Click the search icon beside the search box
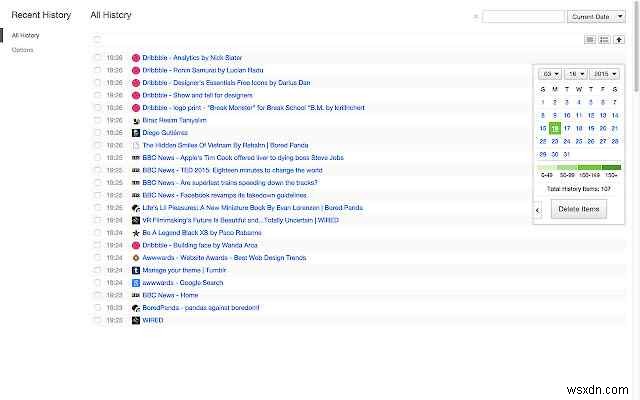The width and height of the screenshot is (640, 400). click(x=476, y=17)
